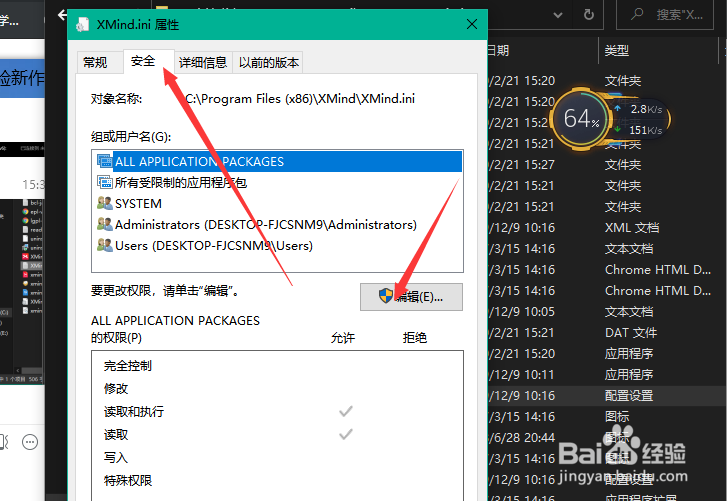Select the Users (DESKTOP-FJCSNM9\Users) entry

[277, 245]
